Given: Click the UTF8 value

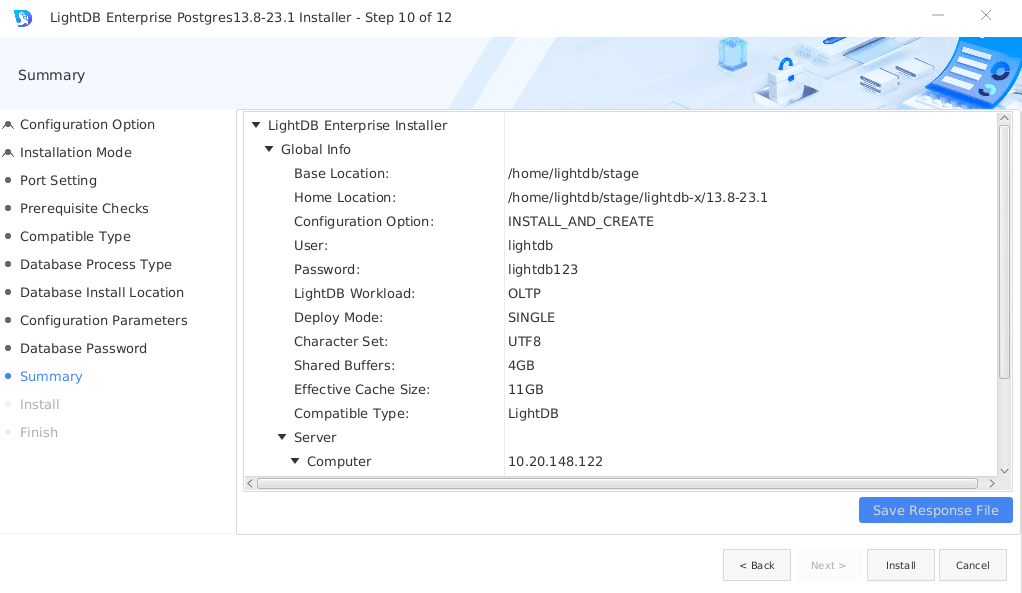Looking at the screenshot, I should coord(524,341).
